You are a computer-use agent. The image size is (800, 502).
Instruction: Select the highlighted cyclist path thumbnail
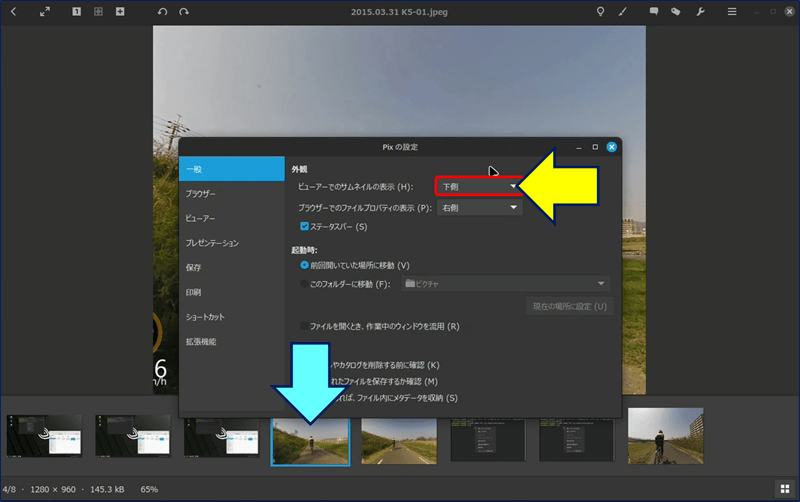tap(310, 442)
